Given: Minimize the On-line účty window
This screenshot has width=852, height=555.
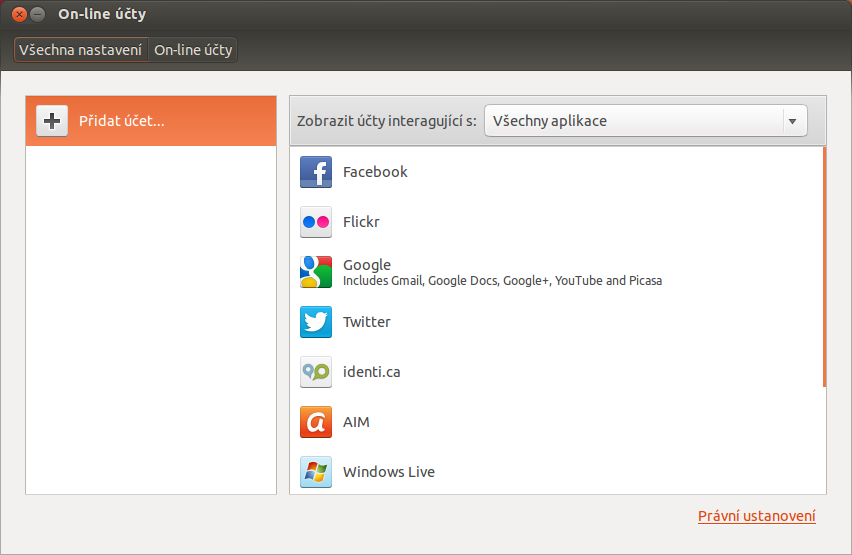Looking at the screenshot, I should [37, 14].
